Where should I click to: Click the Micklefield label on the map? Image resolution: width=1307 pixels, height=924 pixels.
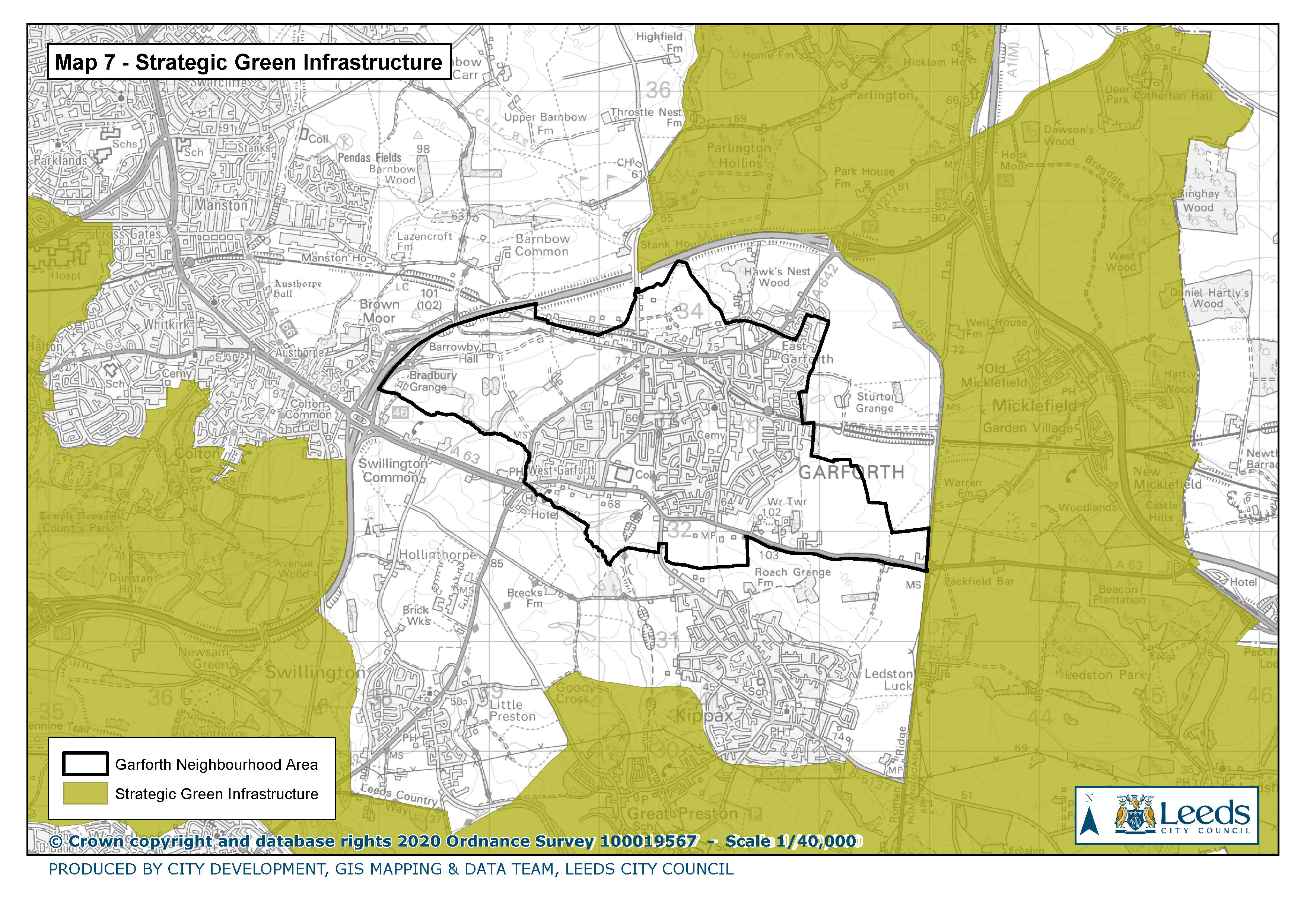coord(1034,406)
